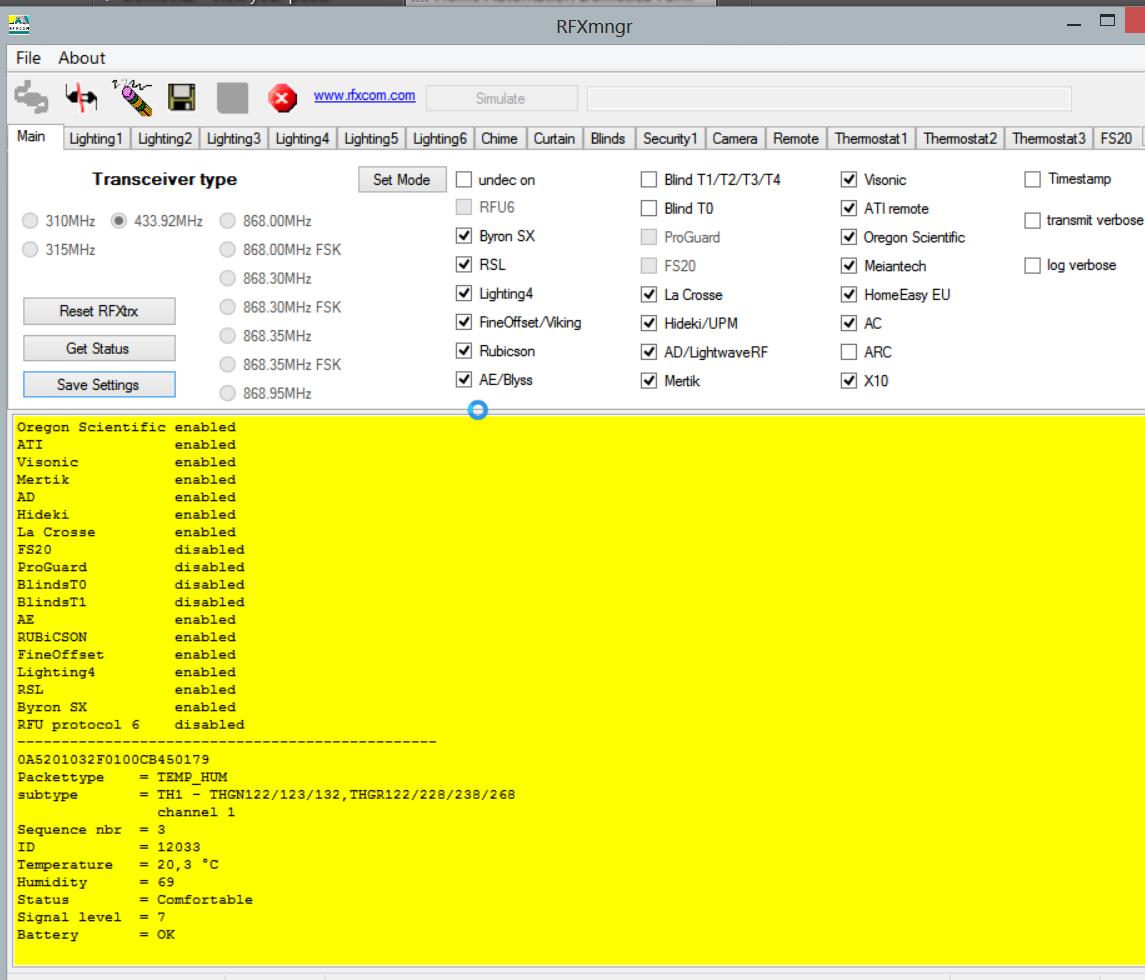Toggle the FineOffset/Viking checkbox
This screenshot has height=980, width=1145.
464,322
